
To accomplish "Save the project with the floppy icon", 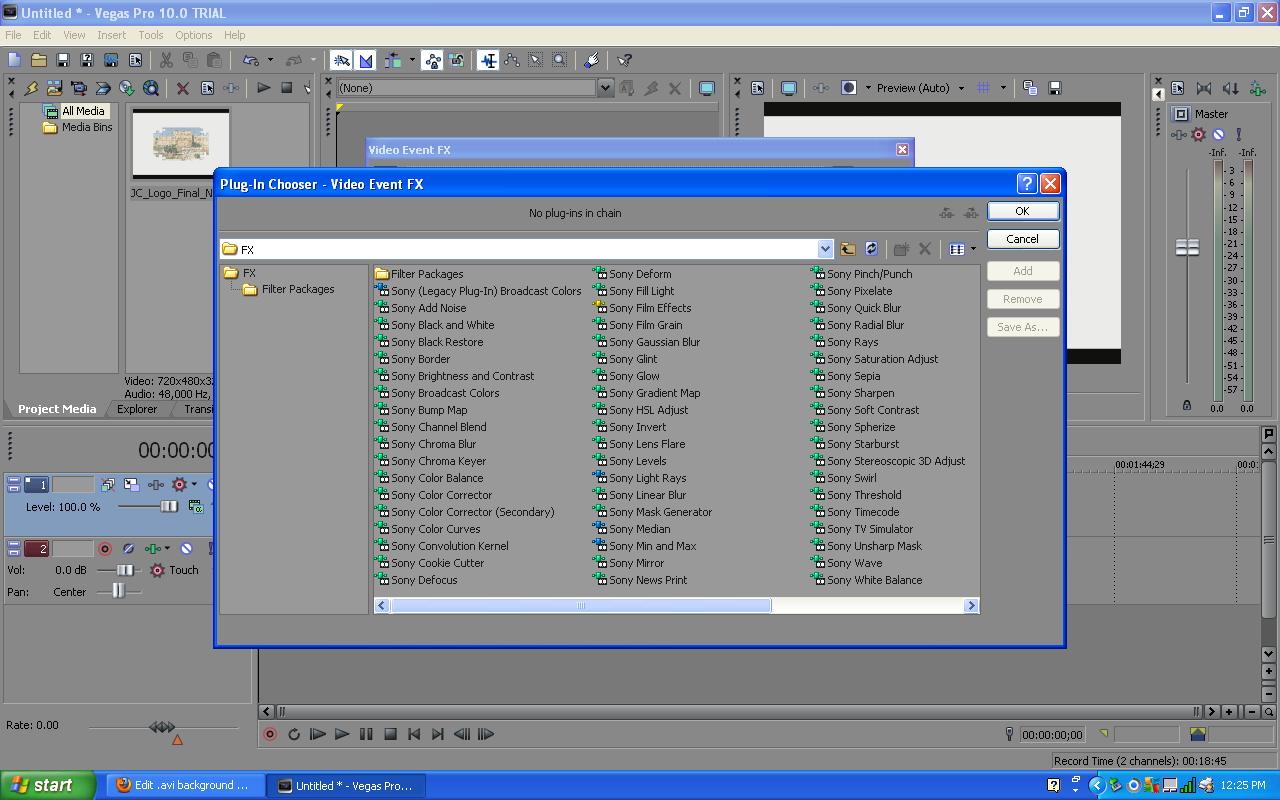I will [x=62, y=60].
